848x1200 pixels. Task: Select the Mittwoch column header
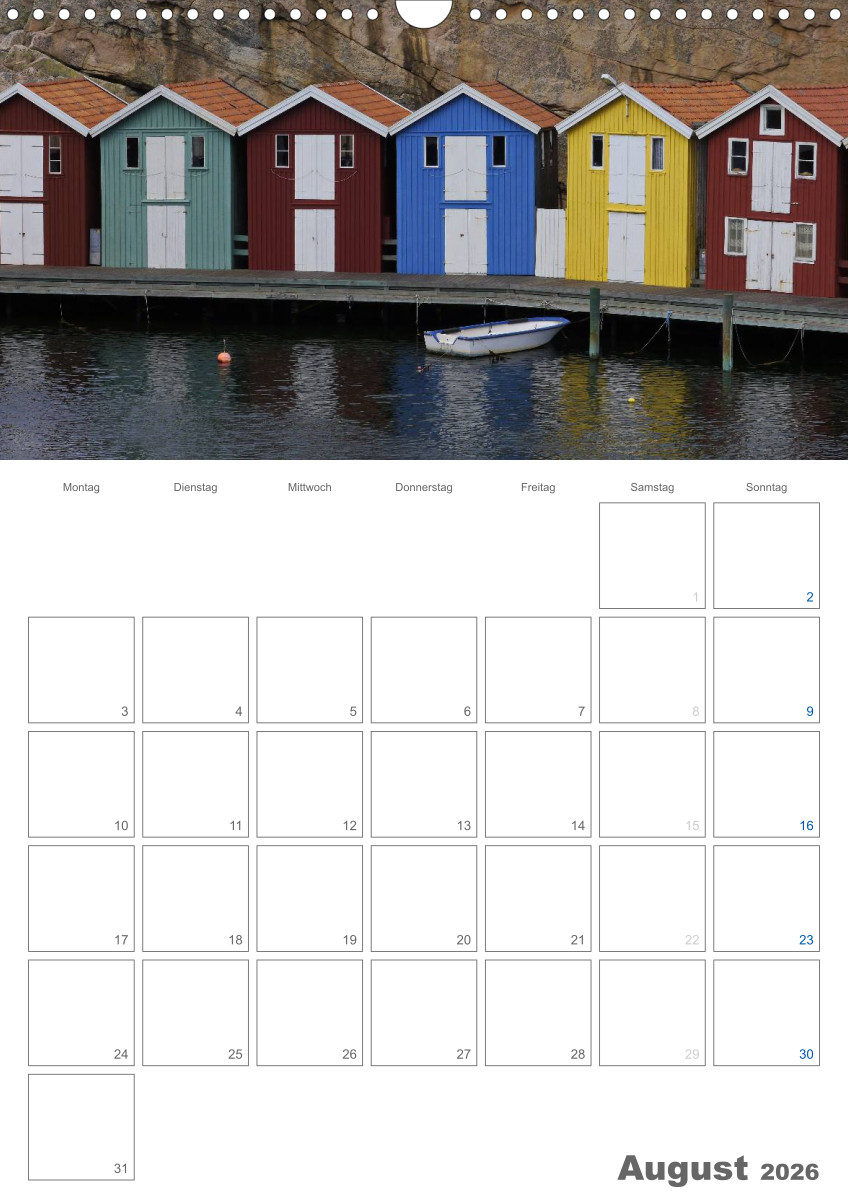point(309,487)
